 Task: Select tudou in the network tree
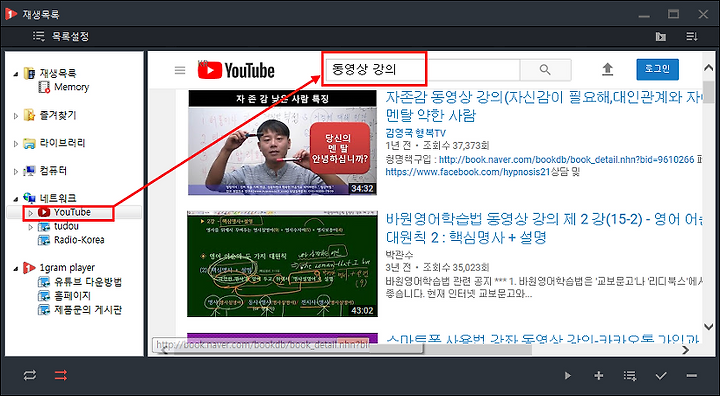tap(66, 226)
